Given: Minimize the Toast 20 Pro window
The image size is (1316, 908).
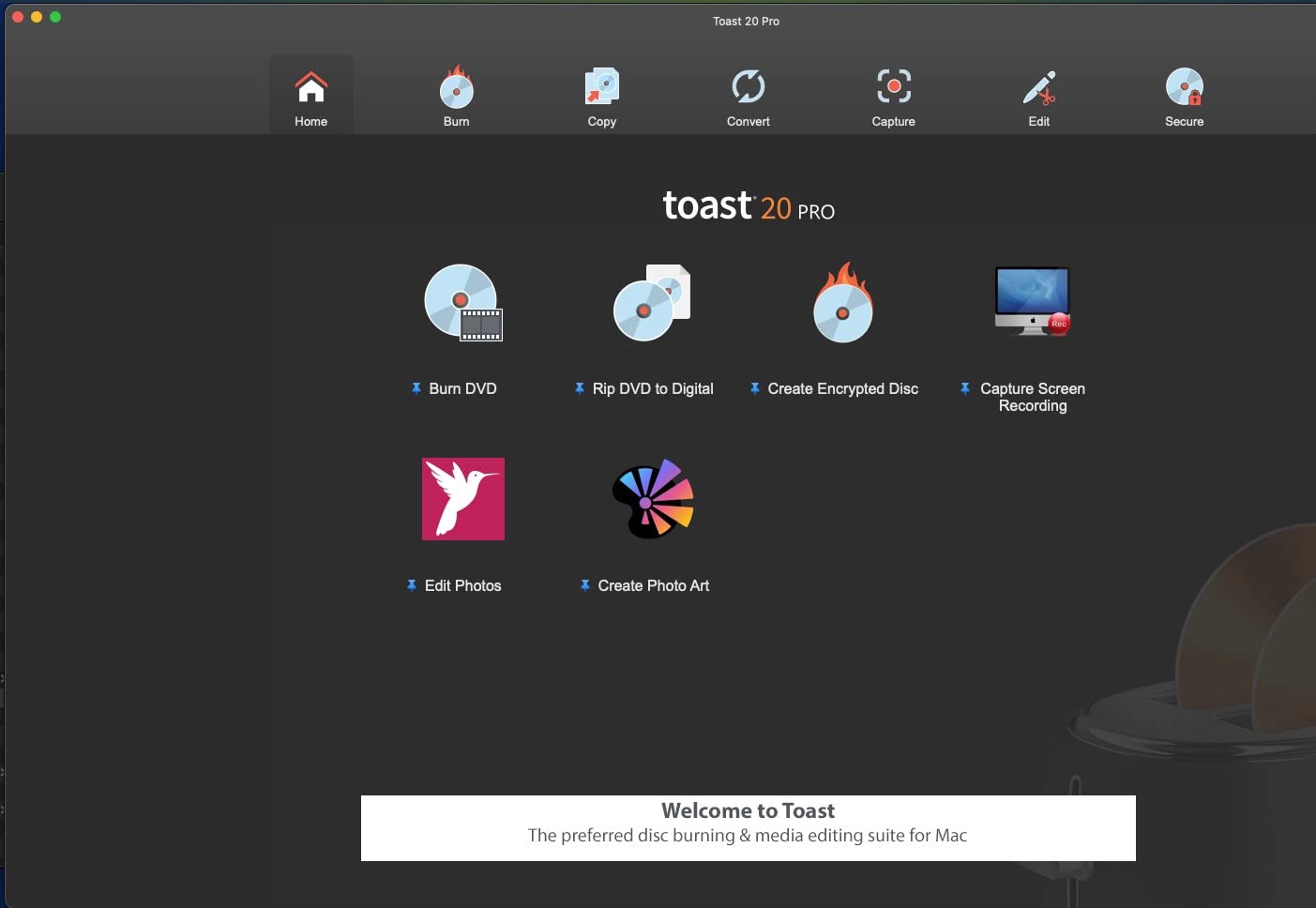Looking at the screenshot, I should [x=37, y=17].
